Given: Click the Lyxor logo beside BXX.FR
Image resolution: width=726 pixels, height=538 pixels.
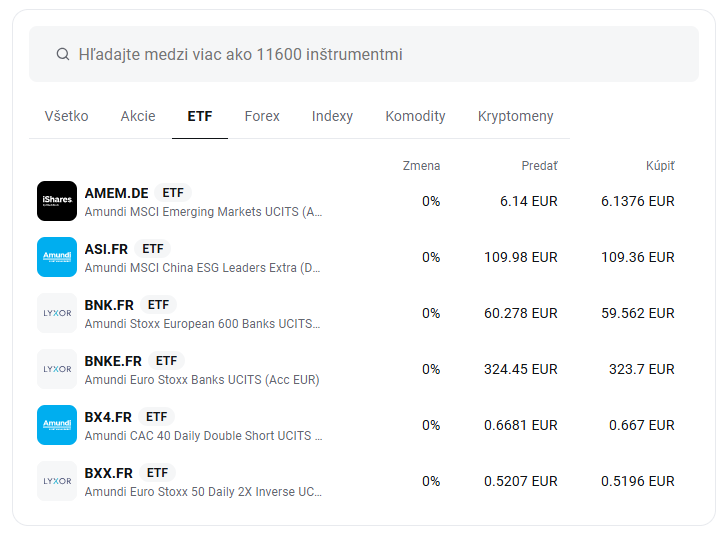Looking at the screenshot, I should pos(57,481).
